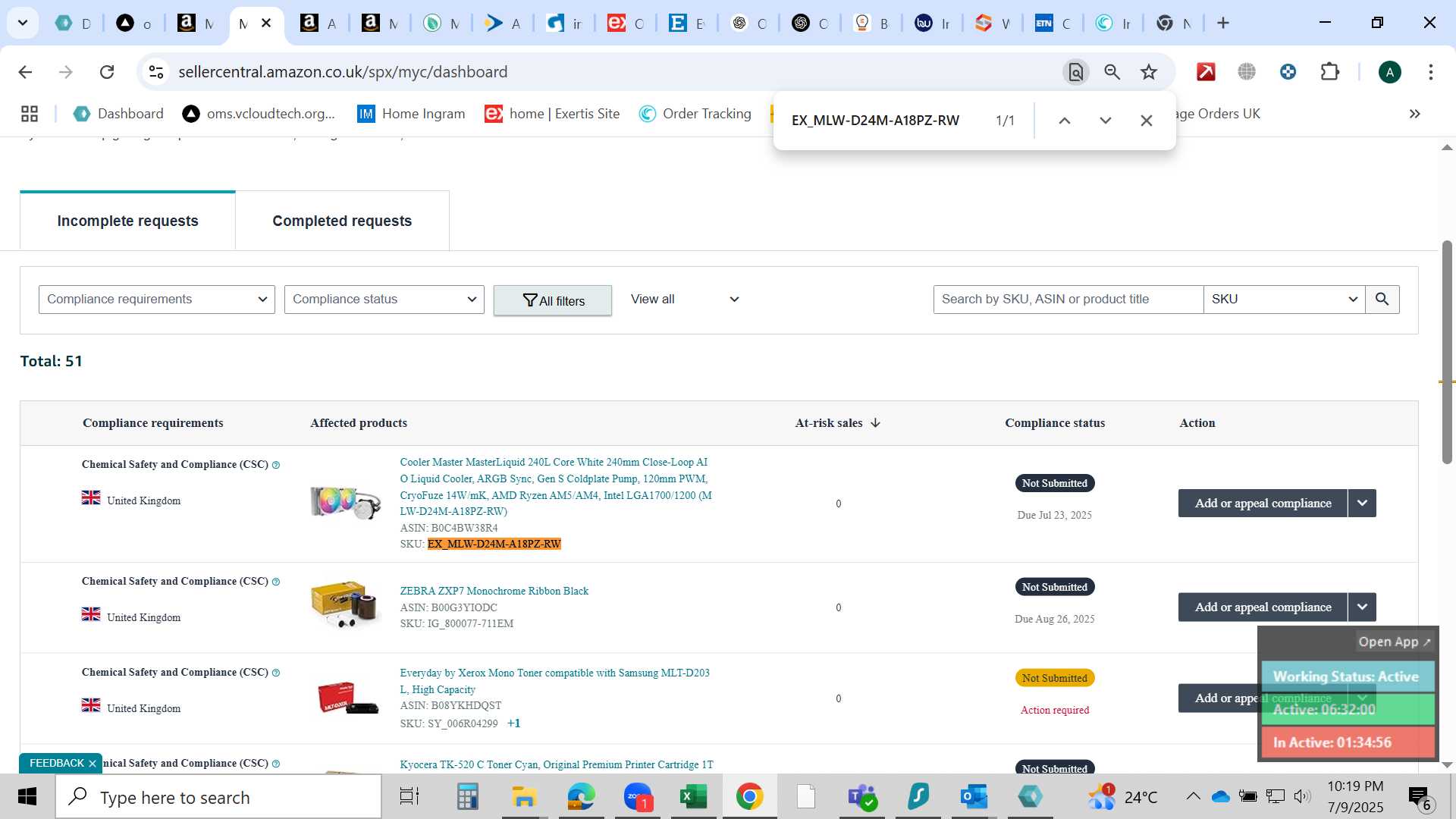
Task: Open Home Ingram bookmark
Action: tap(411, 114)
